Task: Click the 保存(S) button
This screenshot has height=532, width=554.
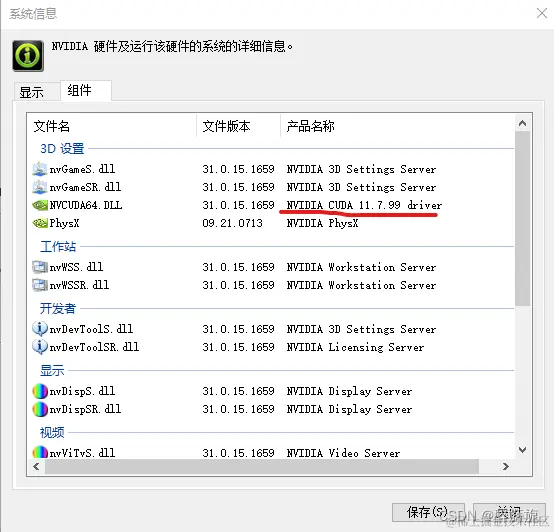Action: point(428,512)
